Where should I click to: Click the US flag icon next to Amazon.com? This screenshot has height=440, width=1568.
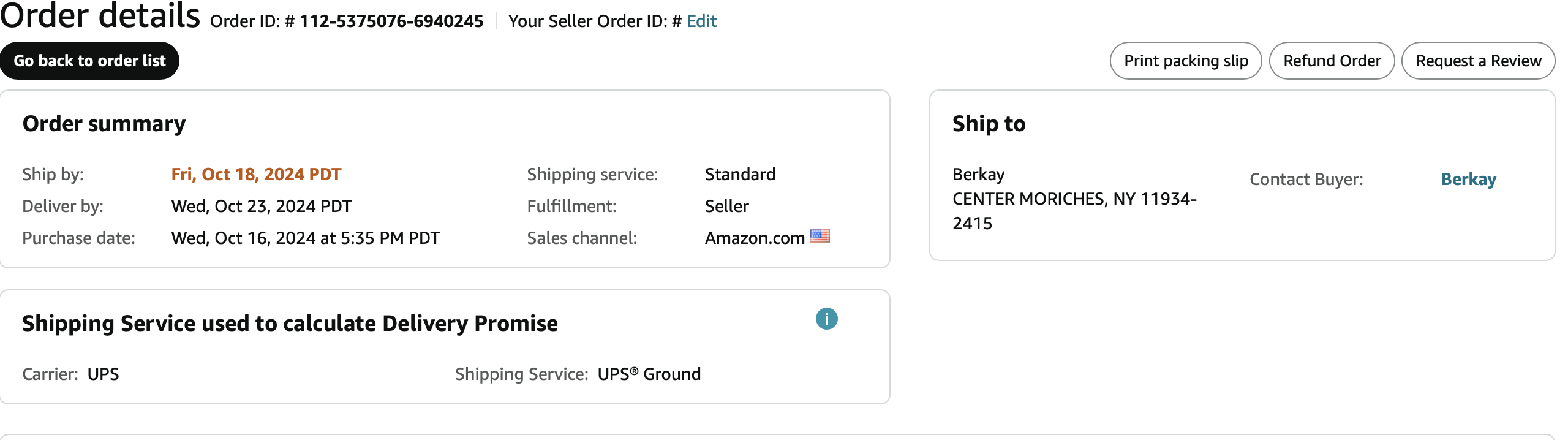(x=820, y=236)
